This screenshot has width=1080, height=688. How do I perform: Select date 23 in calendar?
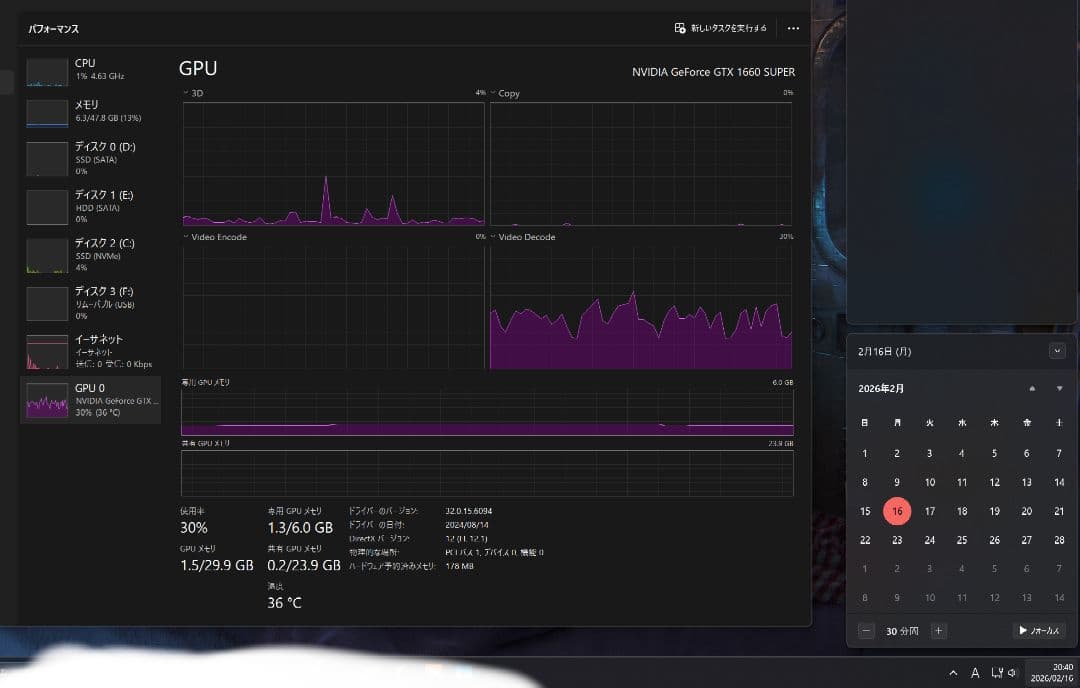click(x=897, y=540)
